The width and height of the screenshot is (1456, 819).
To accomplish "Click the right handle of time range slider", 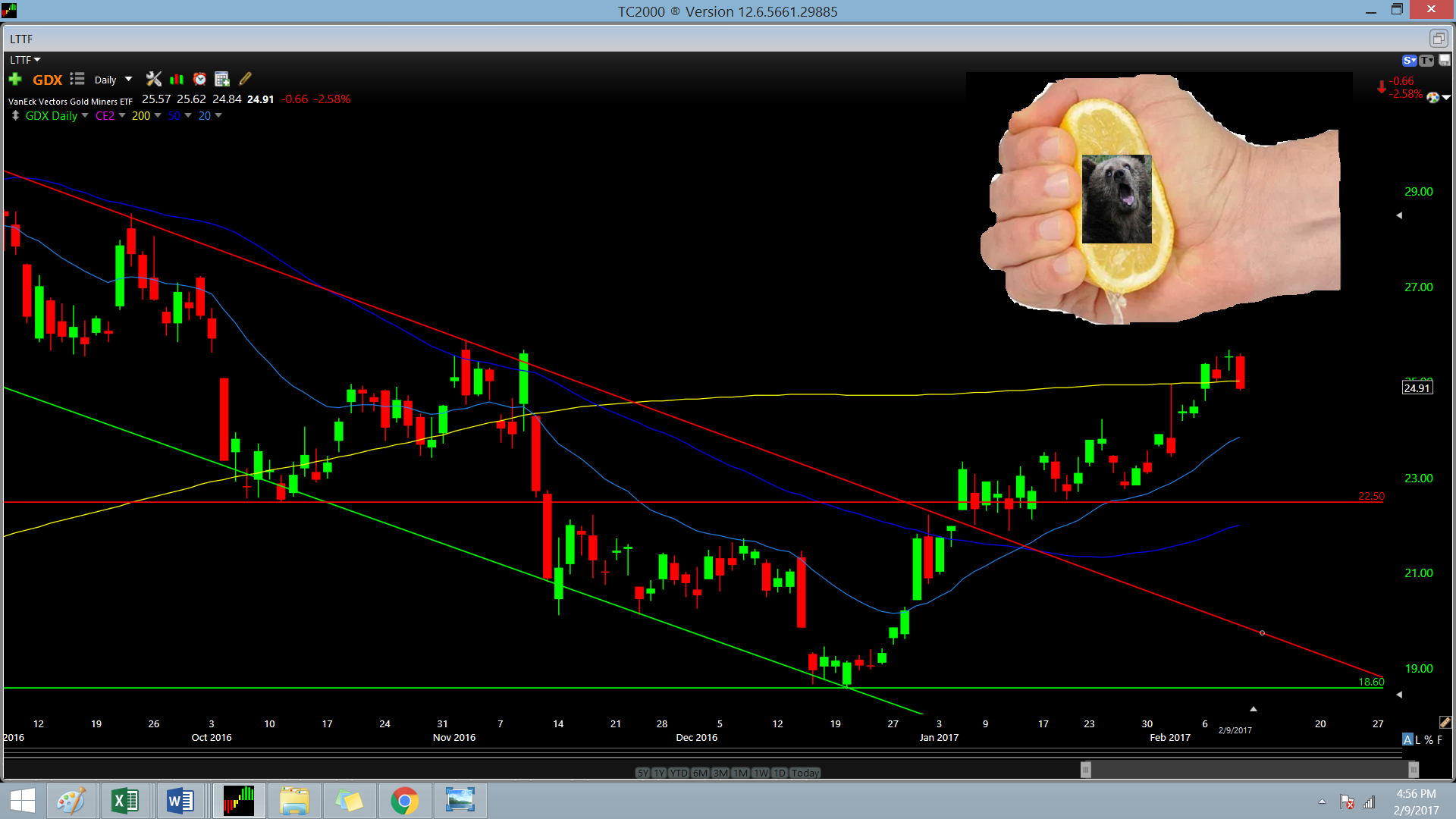I will pos(1414,770).
